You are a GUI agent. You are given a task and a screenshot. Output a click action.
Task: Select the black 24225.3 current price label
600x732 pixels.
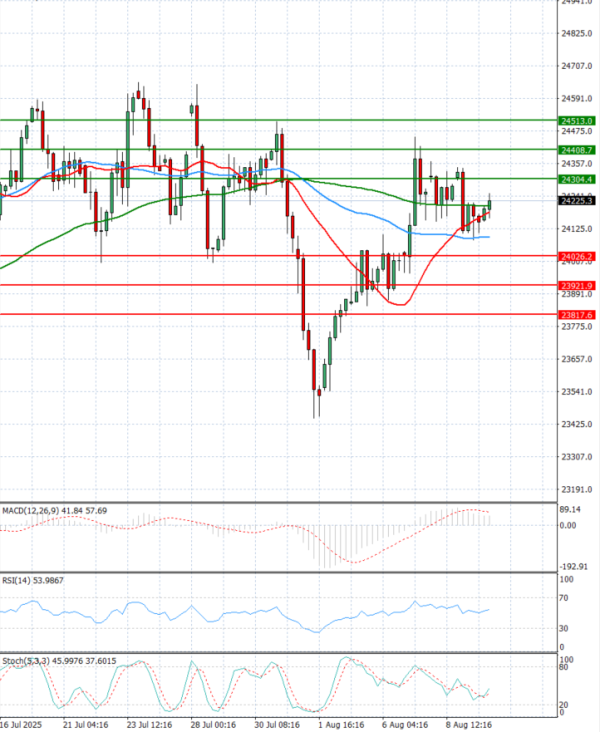577,201
